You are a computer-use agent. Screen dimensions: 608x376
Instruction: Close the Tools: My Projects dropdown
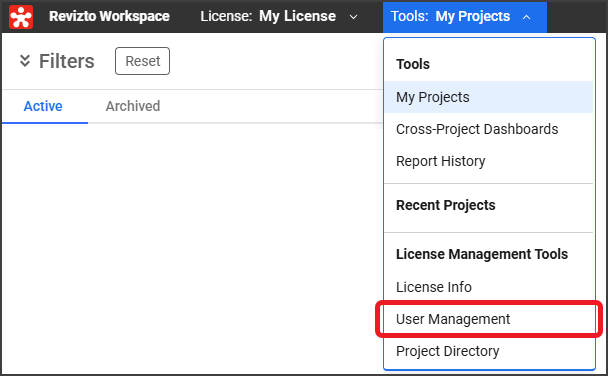465,17
